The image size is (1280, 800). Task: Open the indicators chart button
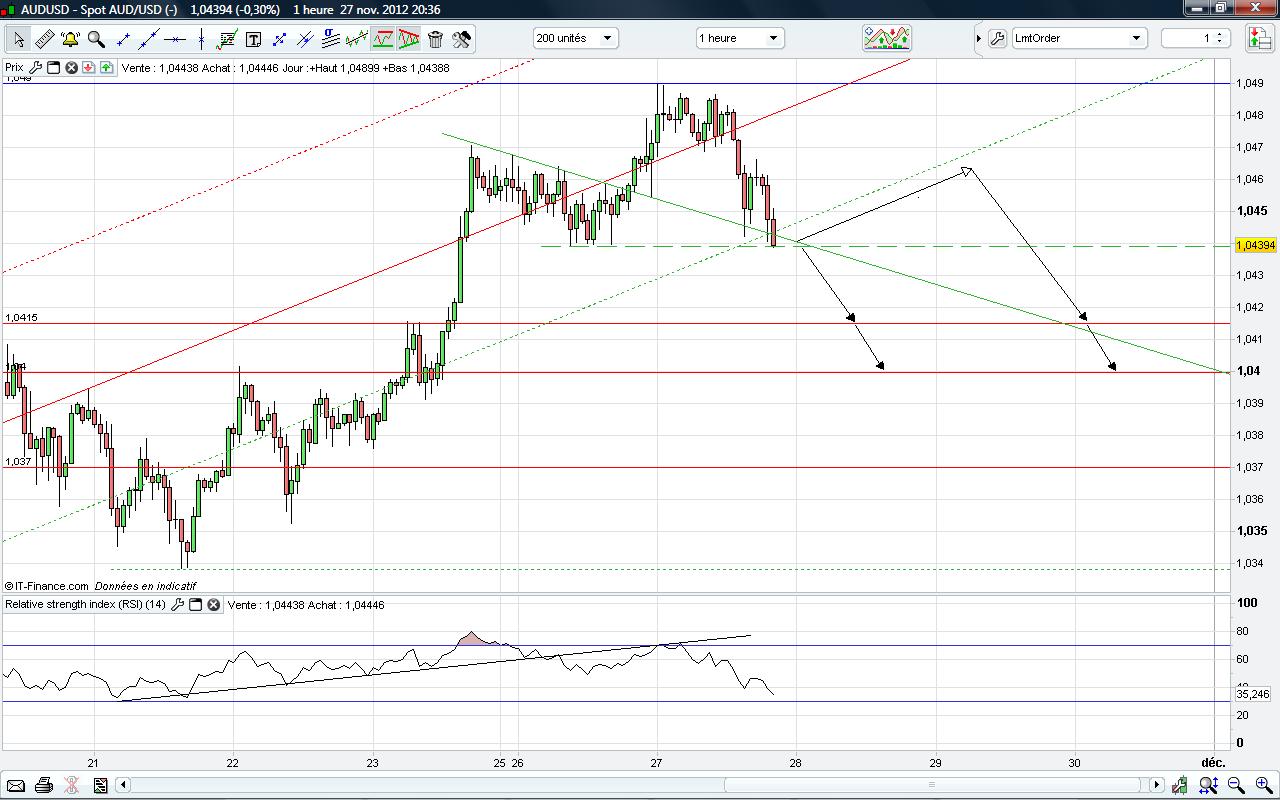(x=886, y=38)
